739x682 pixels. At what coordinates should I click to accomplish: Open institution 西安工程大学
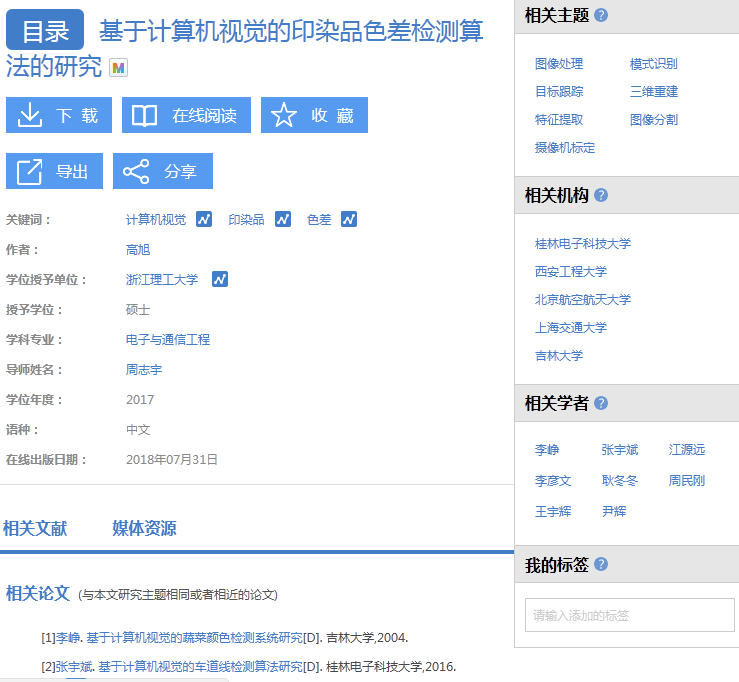click(571, 271)
